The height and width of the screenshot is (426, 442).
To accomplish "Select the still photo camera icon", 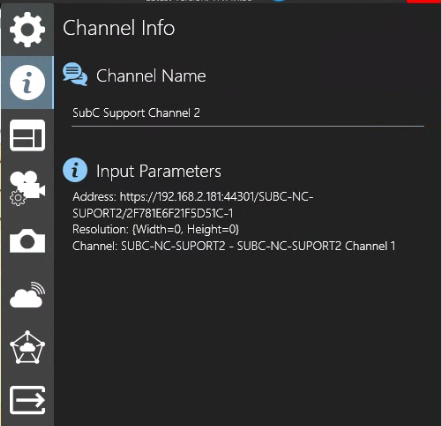I will pyautogui.click(x=27, y=241).
